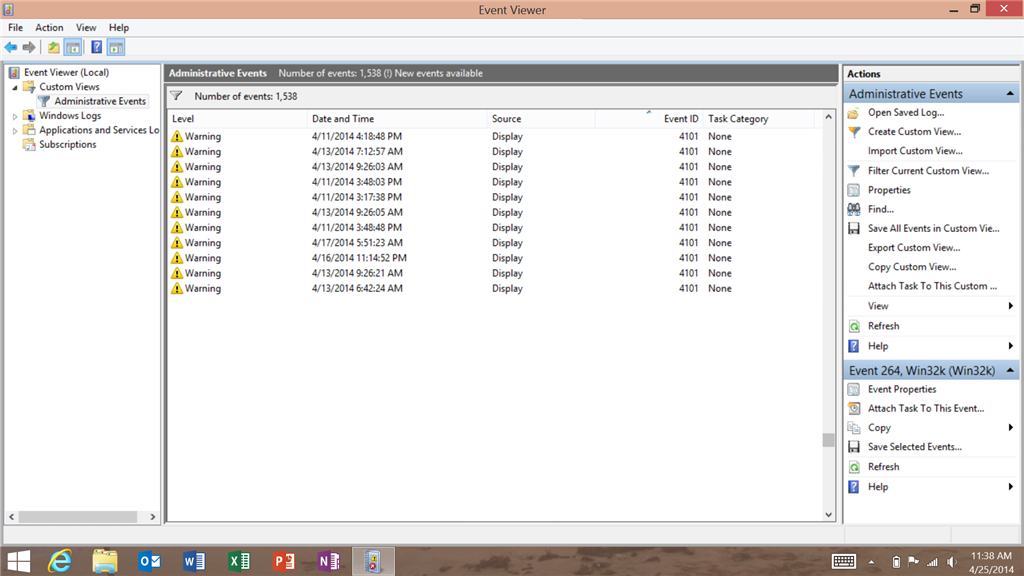Image resolution: width=1024 pixels, height=576 pixels.
Task: Open the Copy submenu arrow in Actions
Action: [1010, 428]
